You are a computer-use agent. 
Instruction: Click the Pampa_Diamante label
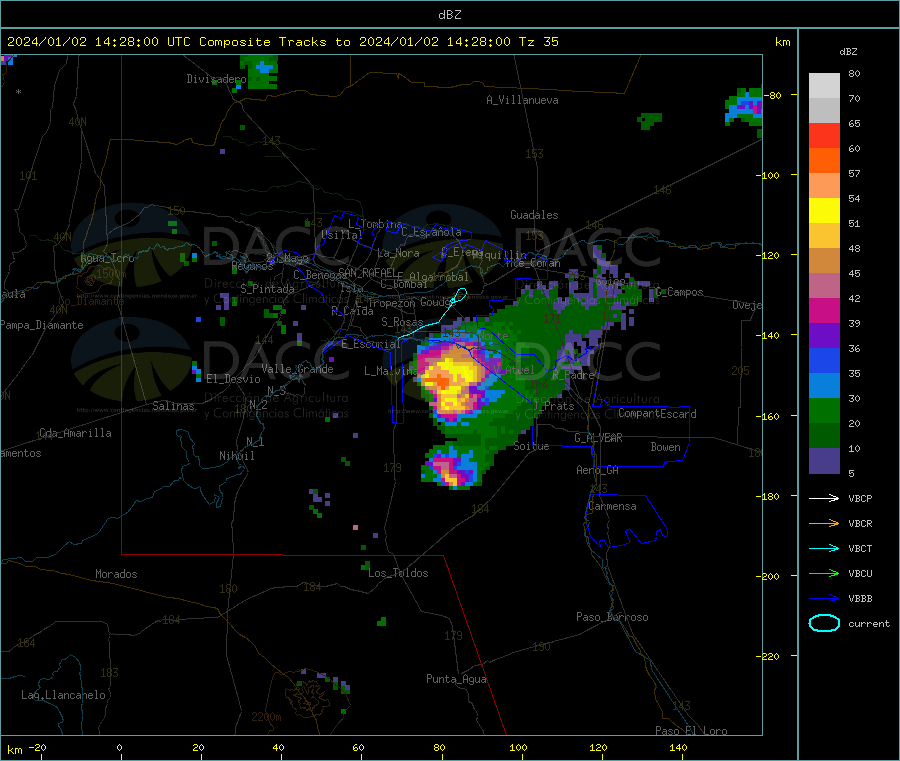pos(42,325)
